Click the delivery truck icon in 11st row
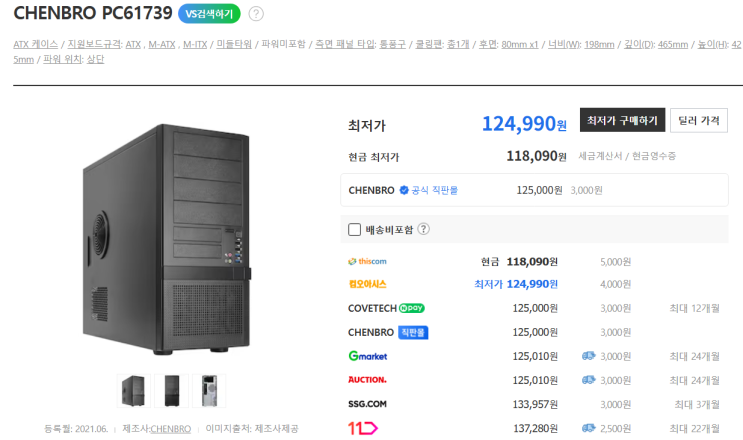Viewport: 743px width, 440px height. (x=589, y=428)
